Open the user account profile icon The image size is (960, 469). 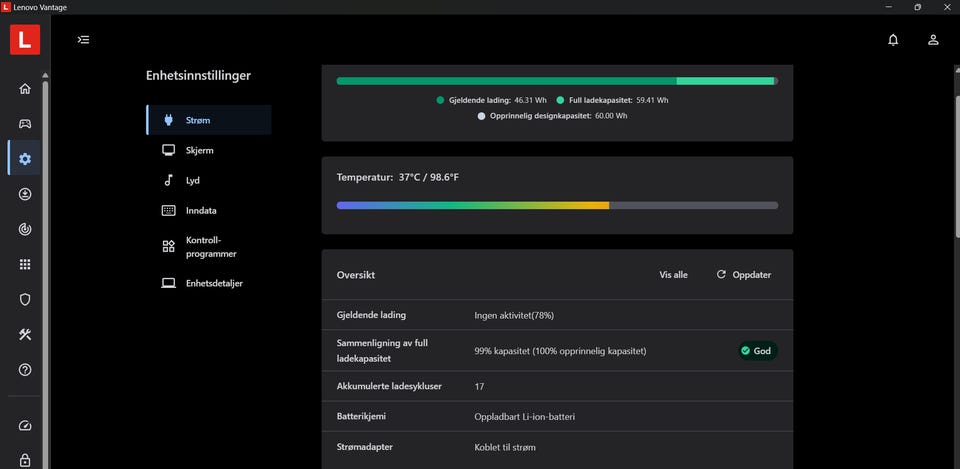click(x=933, y=40)
